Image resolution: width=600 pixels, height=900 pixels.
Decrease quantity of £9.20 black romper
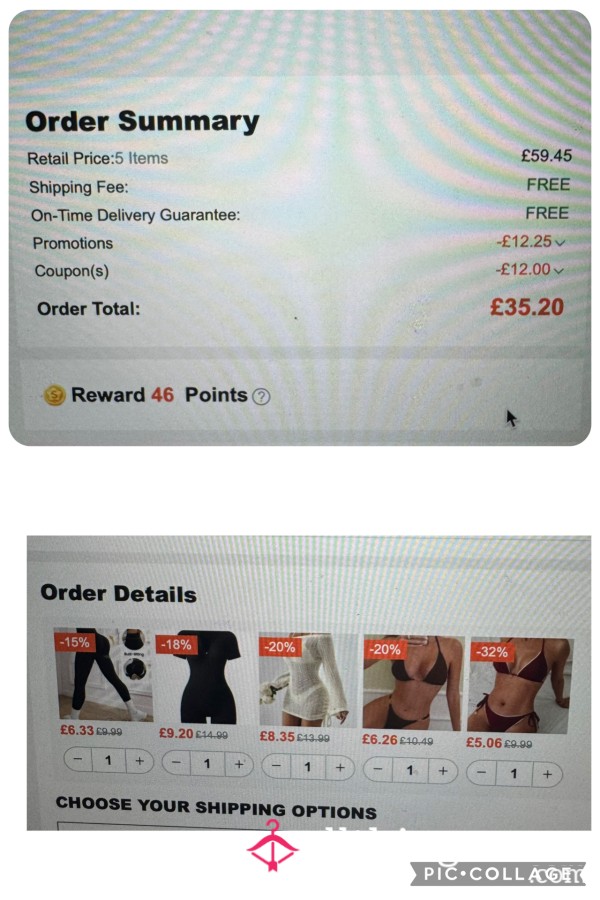click(x=177, y=763)
